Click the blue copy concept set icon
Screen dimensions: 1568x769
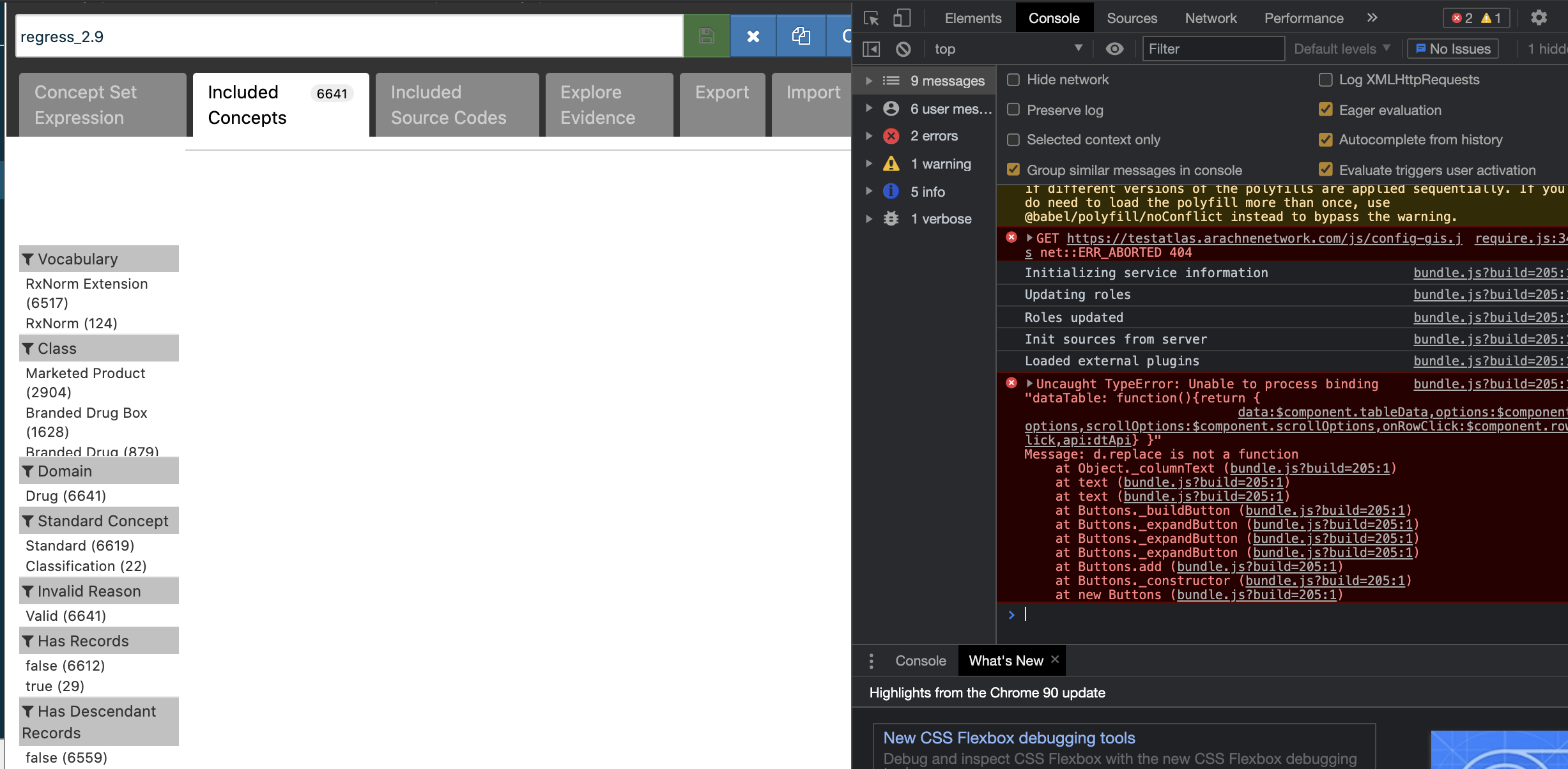pos(801,36)
